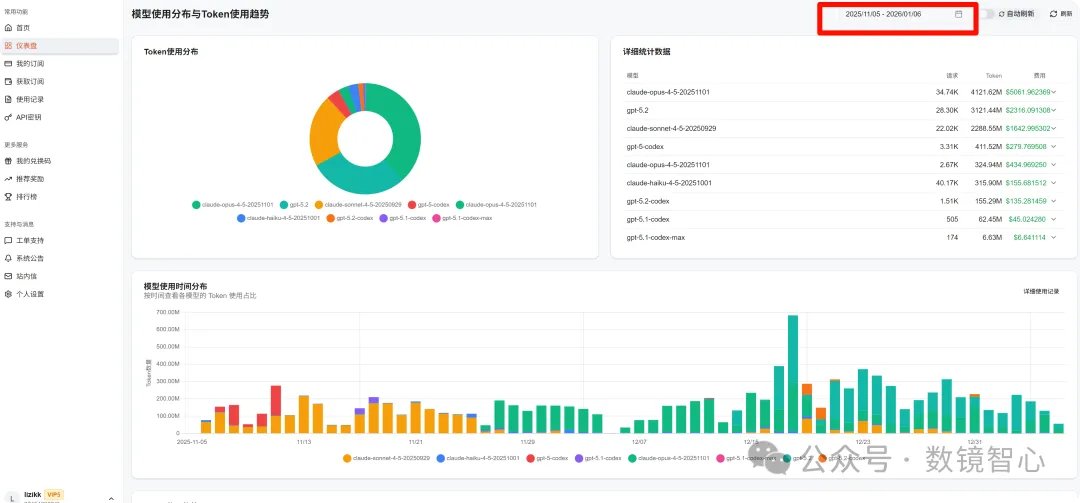
Task: Open 排行榜 trophy icon entry
Action: pyautogui.click(x=8, y=196)
